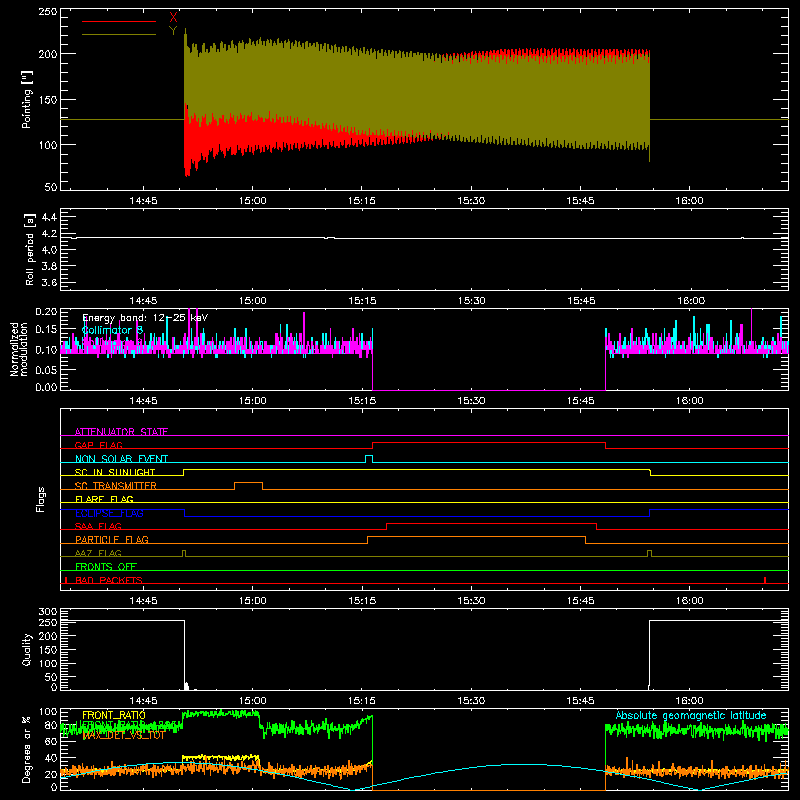
Task: Click the AAZ_FLAG pulse near 15:54
Action: click(x=649, y=553)
